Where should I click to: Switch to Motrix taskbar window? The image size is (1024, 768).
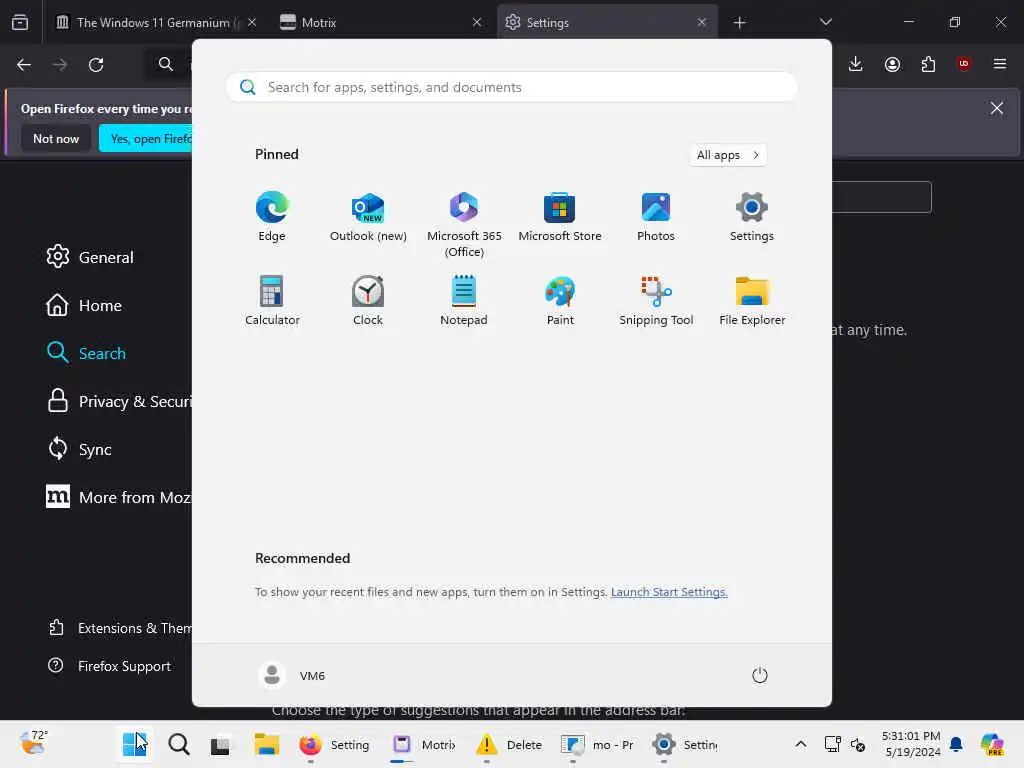[x=425, y=744]
